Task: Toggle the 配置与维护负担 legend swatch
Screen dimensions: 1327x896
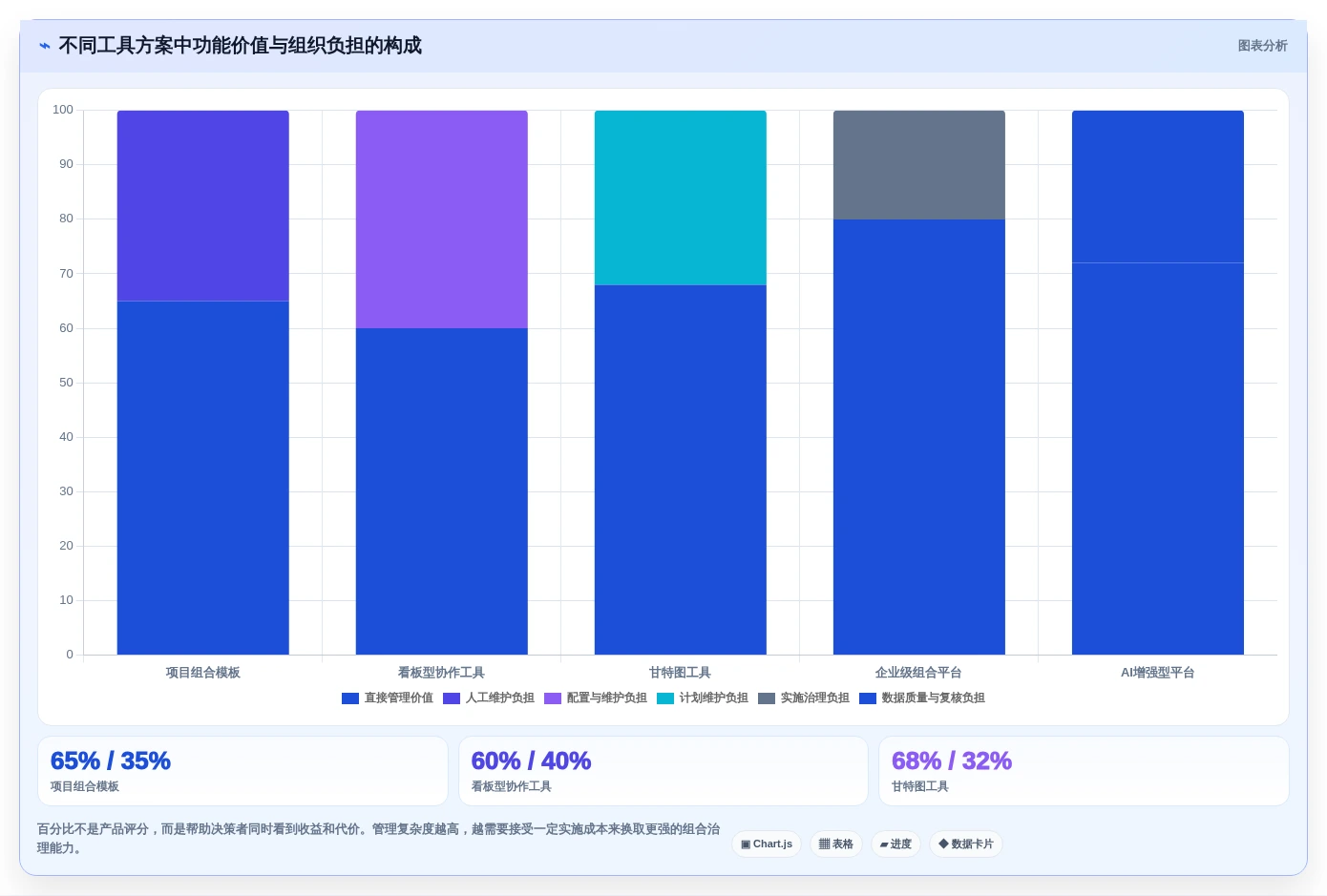Action: pyautogui.click(x=553, y=698)
